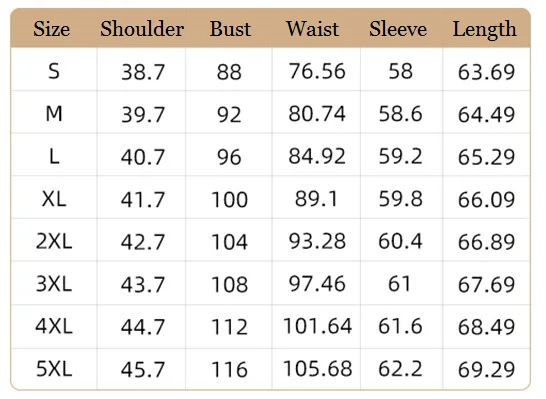The height and width of the screenshot is (399, 546).
Task: Click length value 67.69
Action: tap(486, 285)
